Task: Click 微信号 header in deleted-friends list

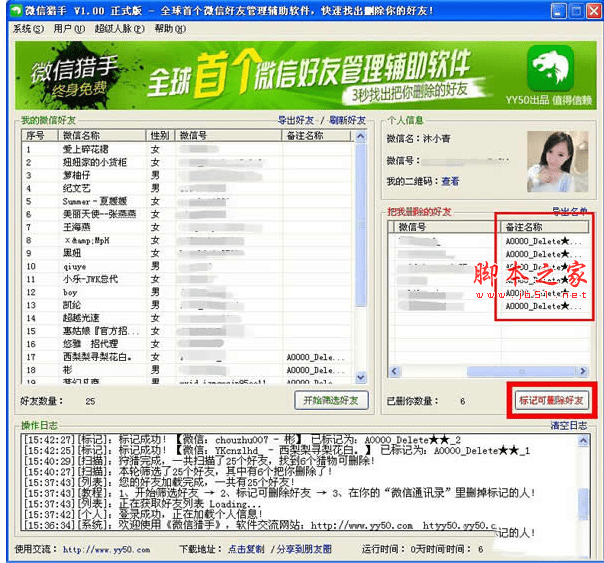Action: tap(447, 227)
